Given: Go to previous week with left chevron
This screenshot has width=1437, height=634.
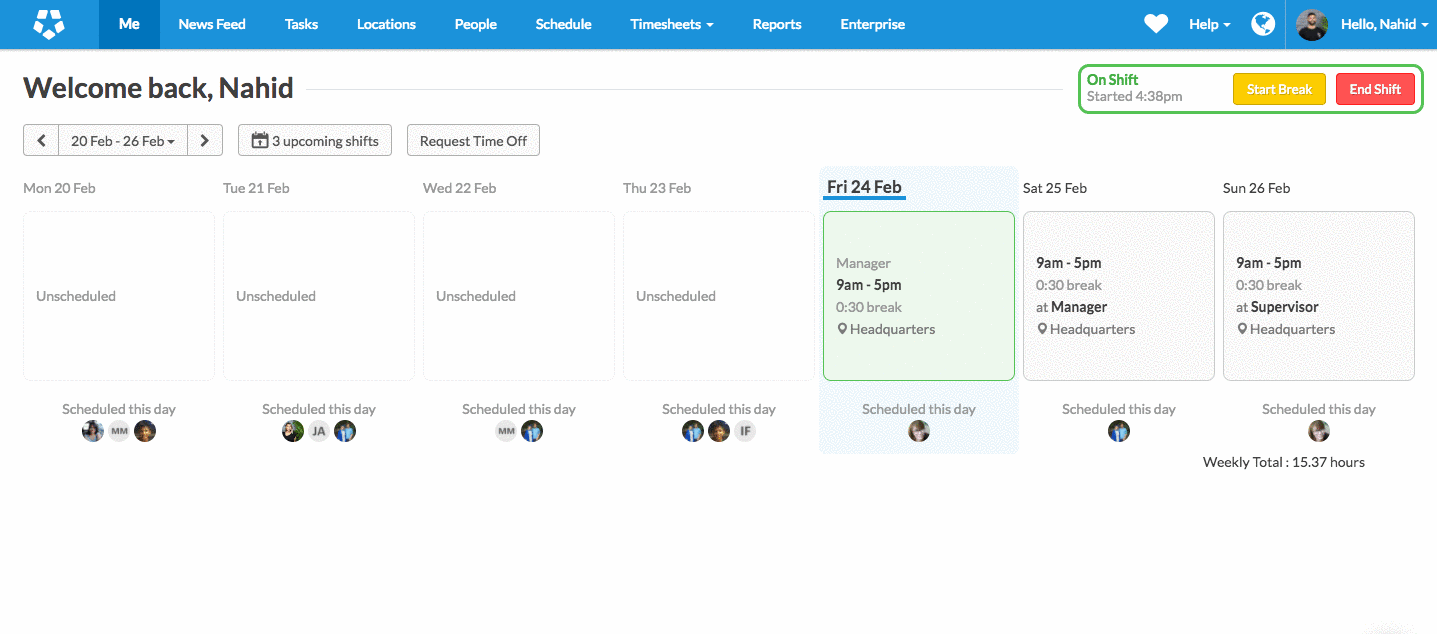Looking at the screenshot, I should 41,141.
